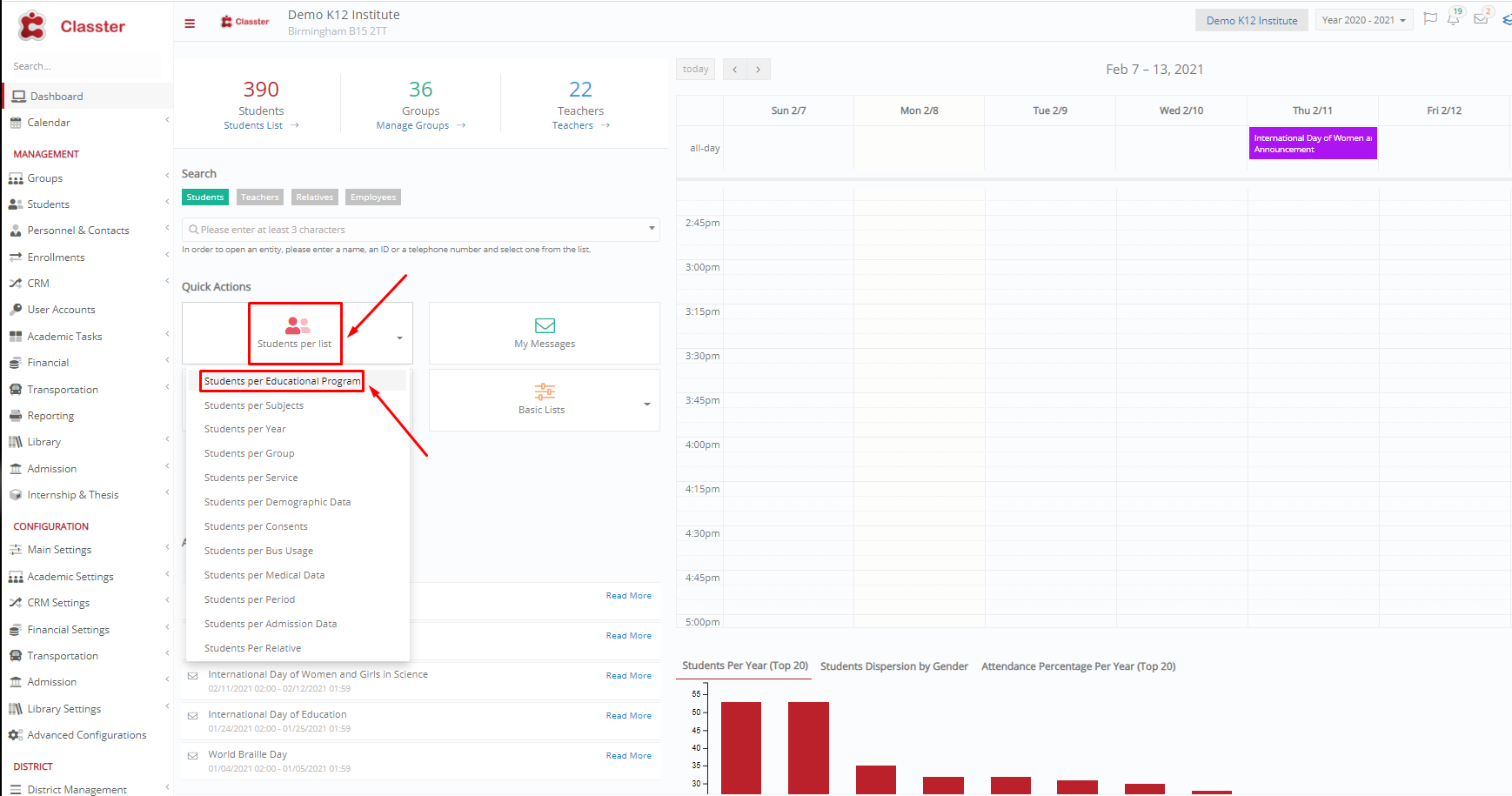Click the Reporting printer icon
The image size is (1512, 796).
[x=16, y=416]
